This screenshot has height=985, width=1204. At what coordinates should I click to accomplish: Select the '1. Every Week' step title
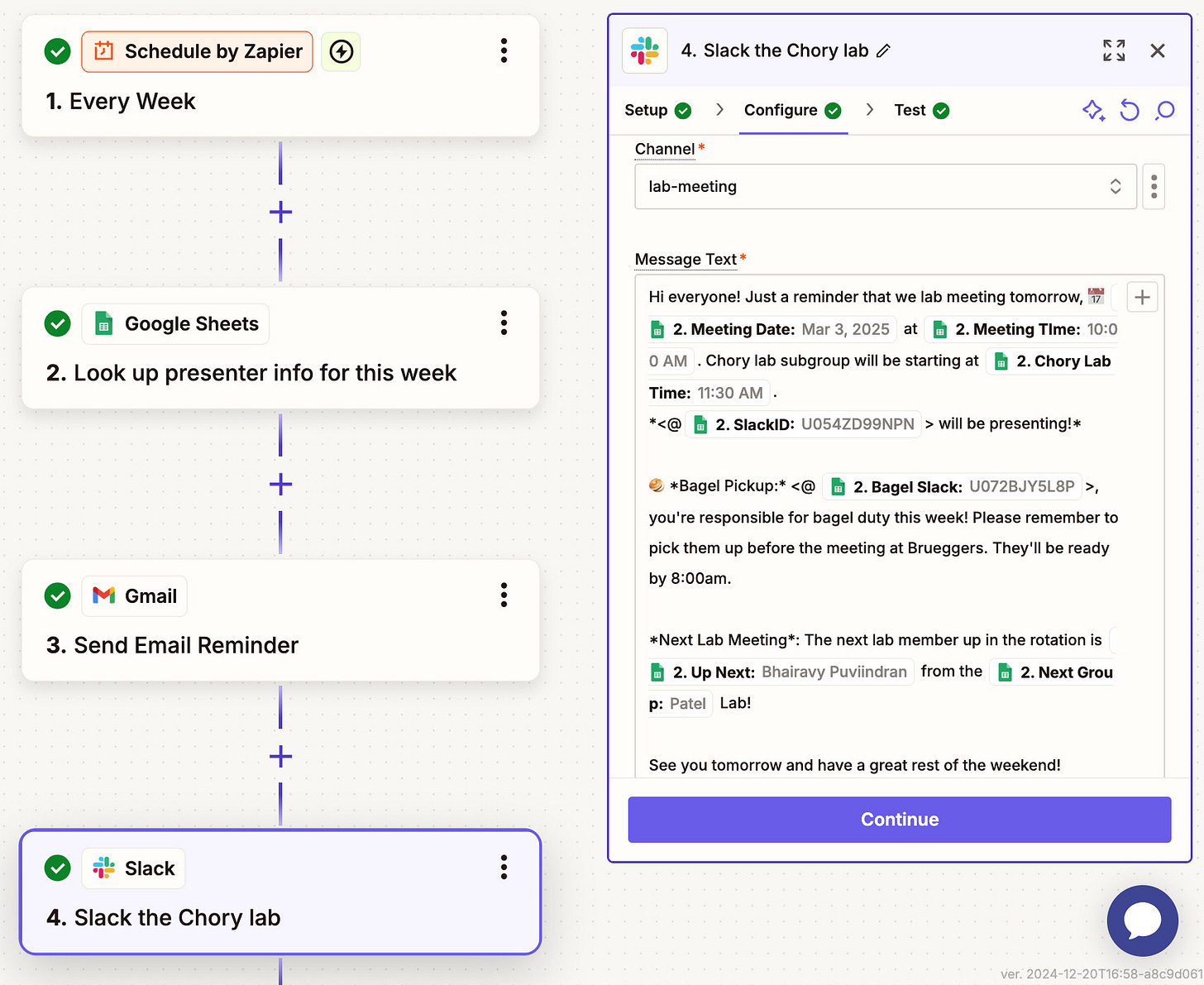coord(121,101)
